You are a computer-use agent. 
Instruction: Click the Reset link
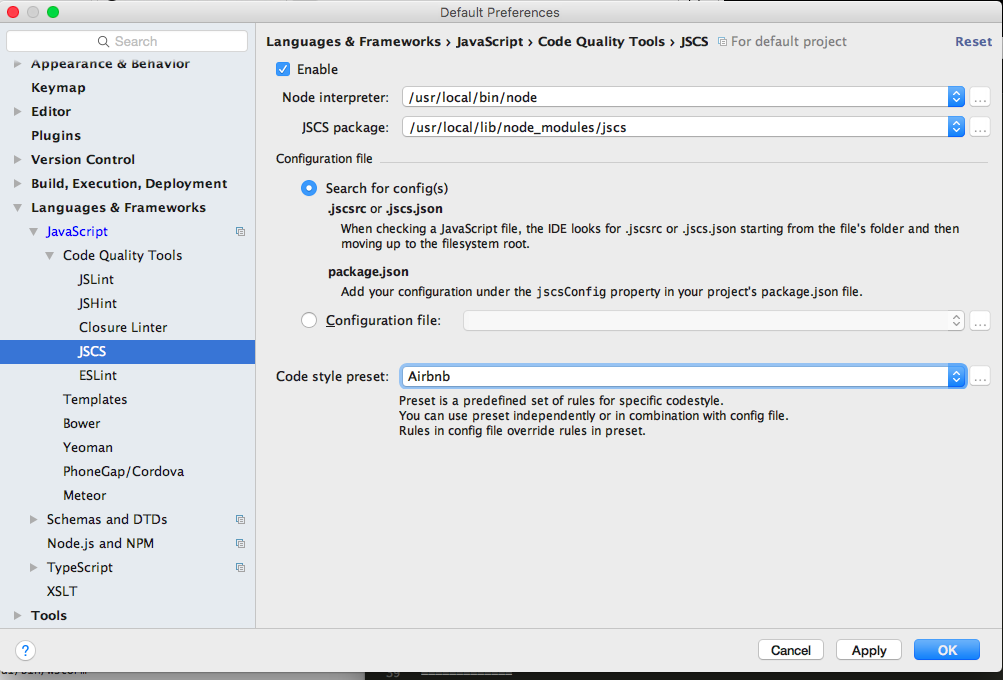click(972, 41)
